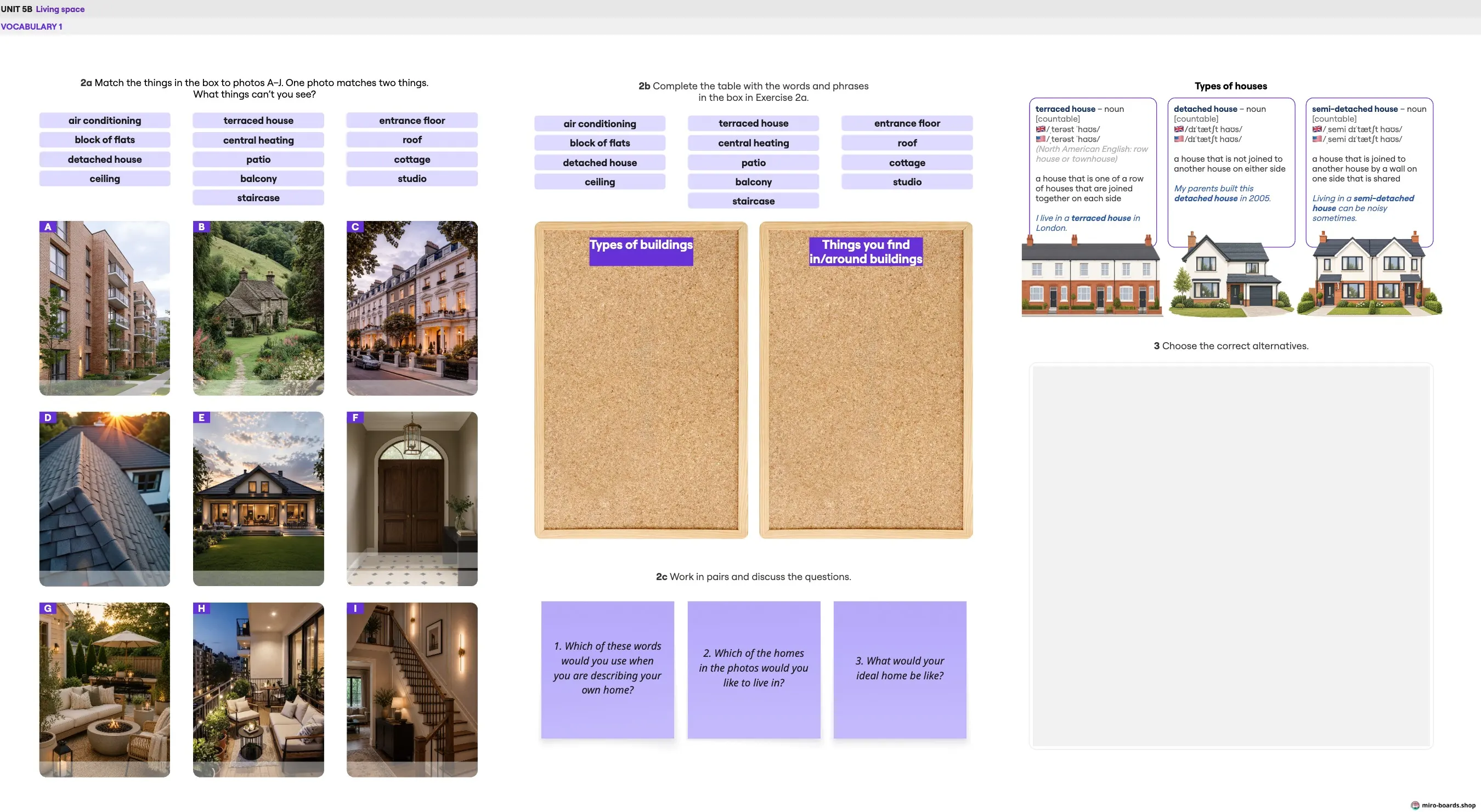Select photo H of the balcony at night
1481x812 pixels.
(258, 690)
